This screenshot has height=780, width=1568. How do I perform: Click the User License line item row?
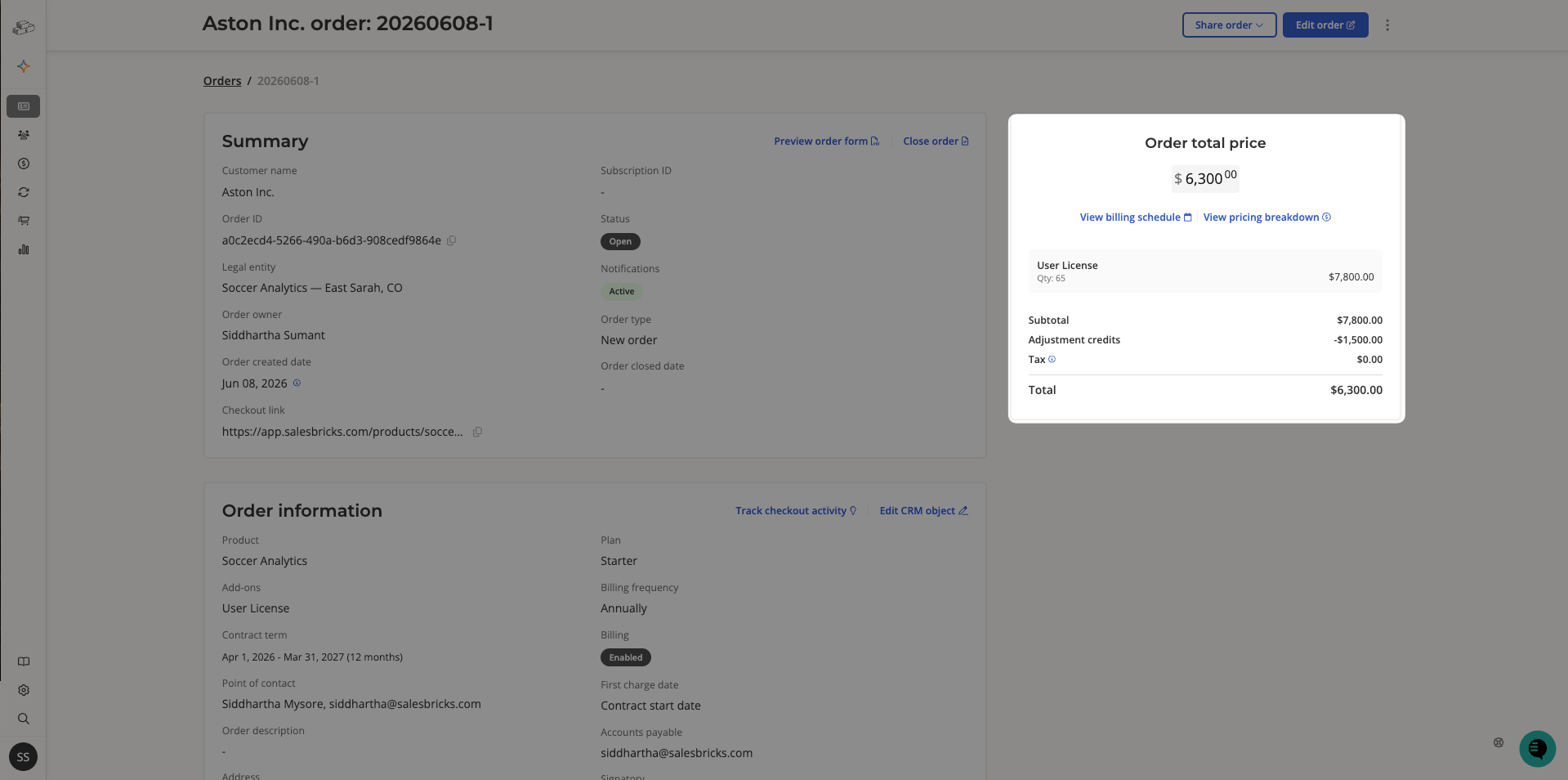click(1205, 271)
